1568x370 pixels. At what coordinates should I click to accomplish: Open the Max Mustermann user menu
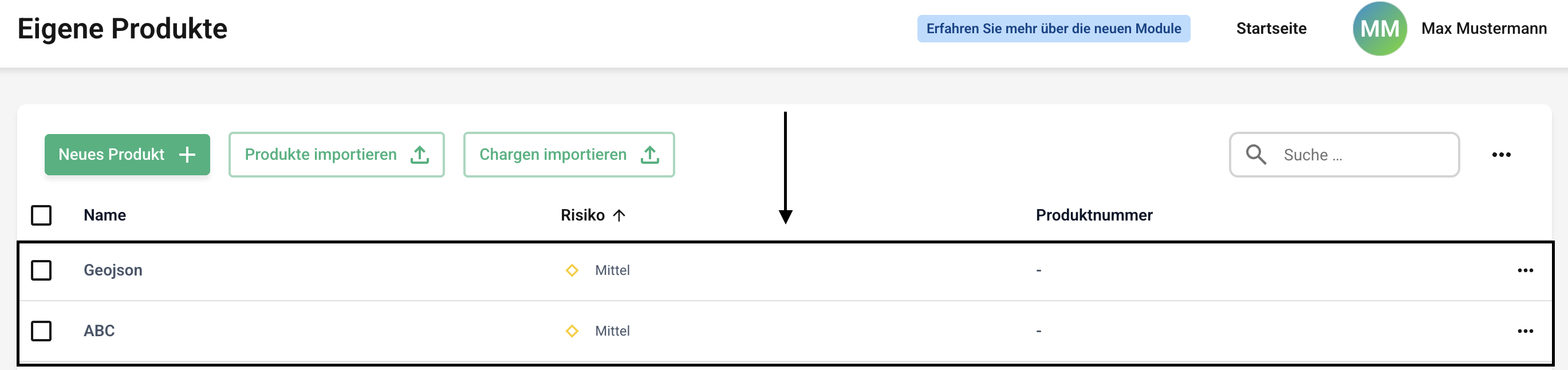click(1483, 29)
